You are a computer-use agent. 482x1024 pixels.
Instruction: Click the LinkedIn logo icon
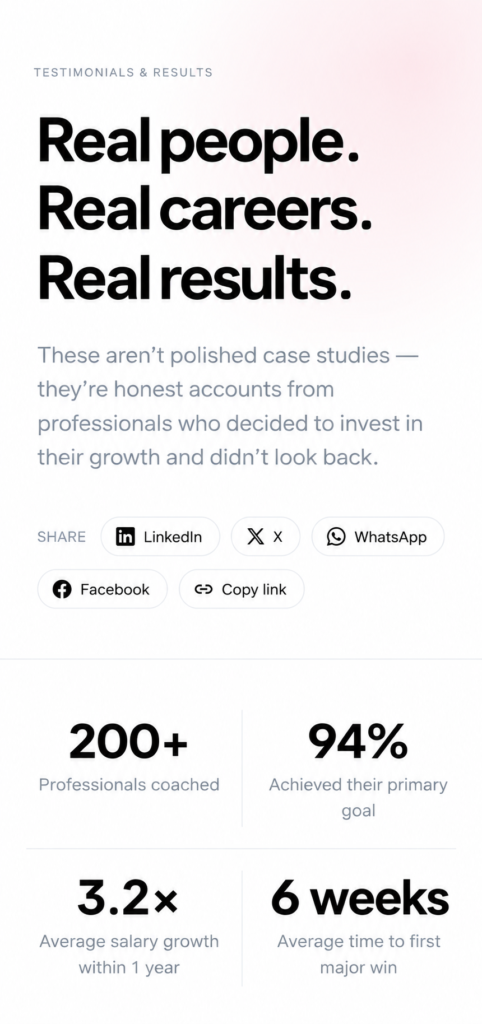click(125, 537)
